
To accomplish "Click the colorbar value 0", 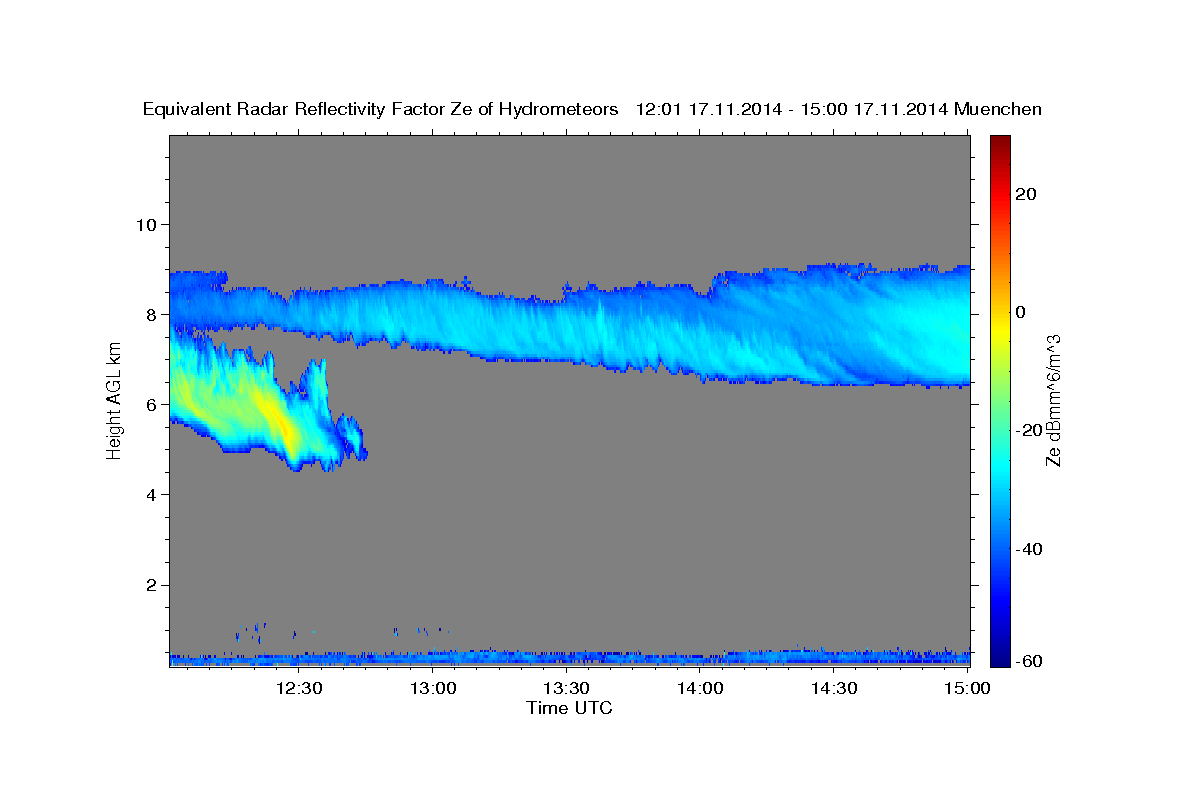I will click(1021, 312).
